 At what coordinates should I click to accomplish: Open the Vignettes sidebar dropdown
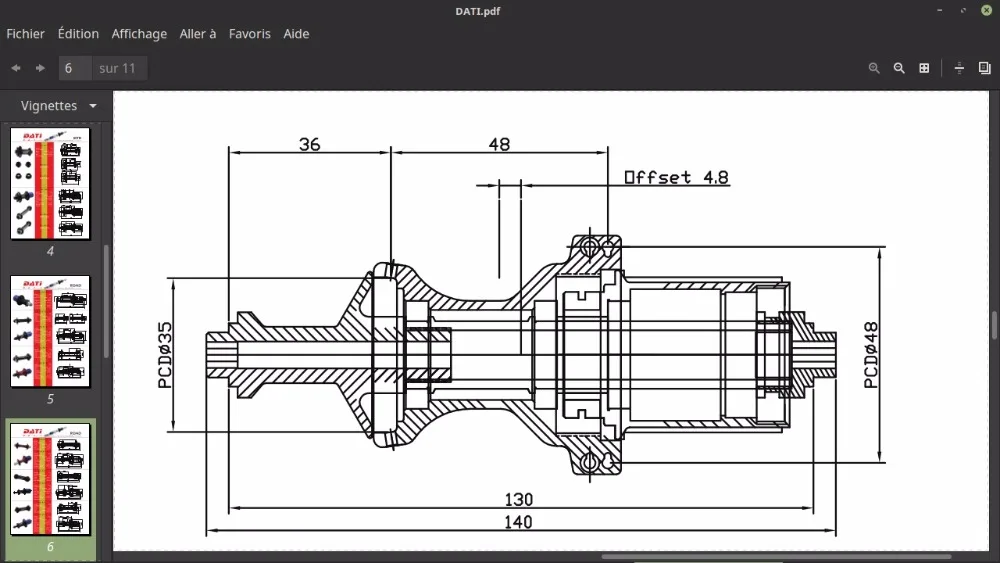[x=58, y=106]
